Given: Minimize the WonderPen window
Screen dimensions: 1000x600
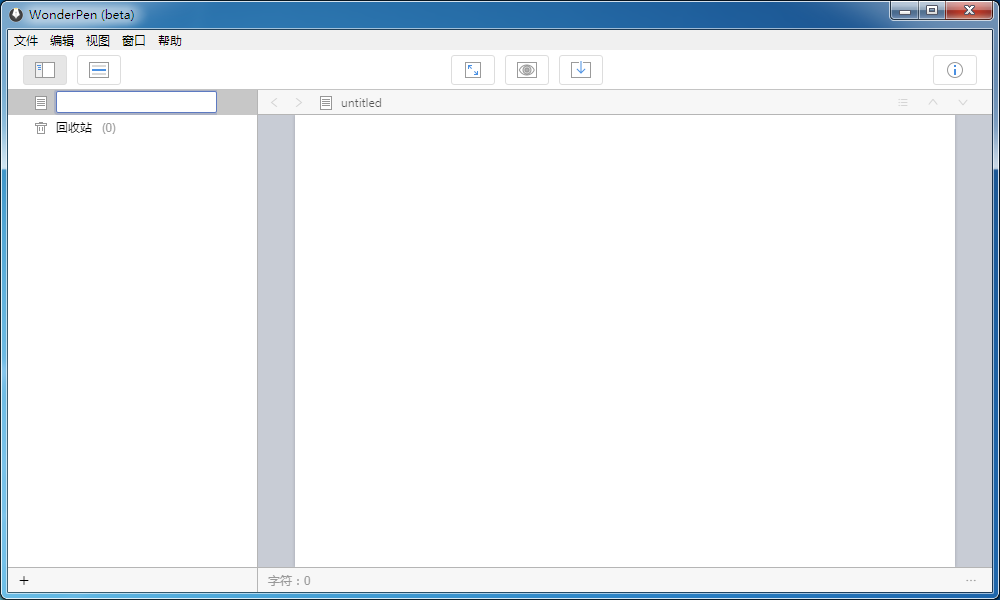Looking at the screenshot, I should coord(904,11).
